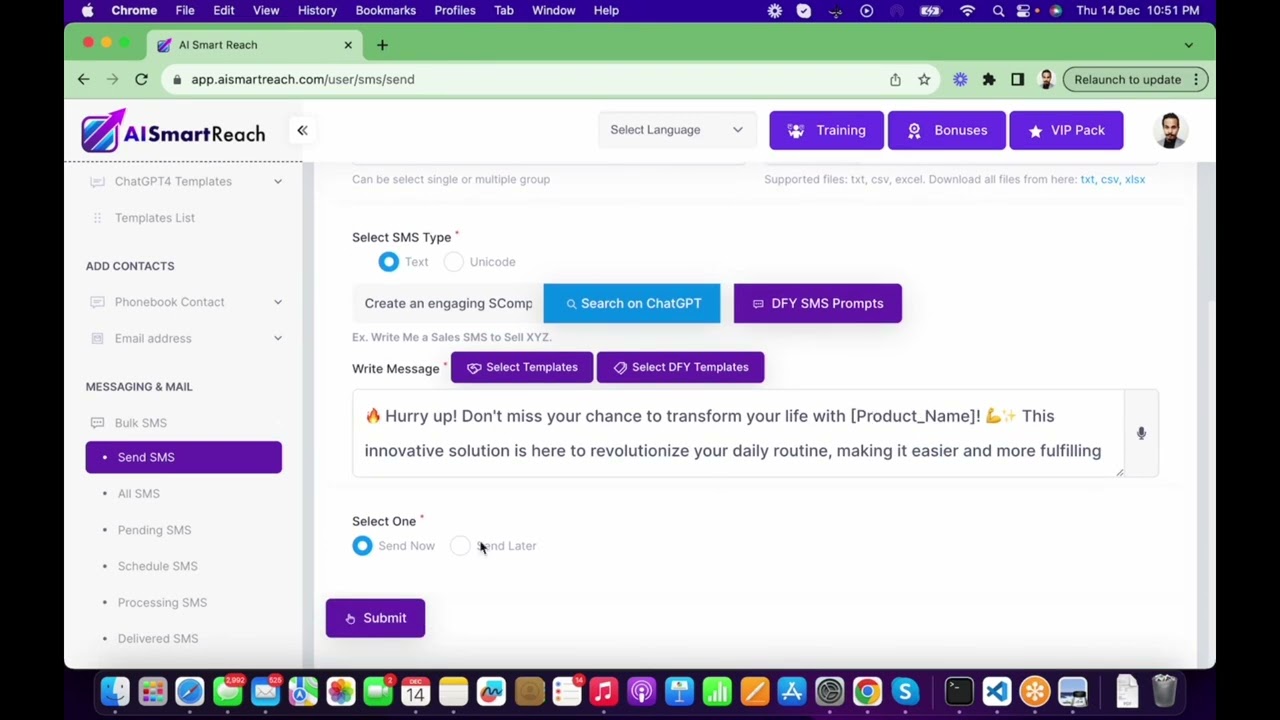Click the Templates List drag-handle icon
Viewport: 1280px width, 720px height.
click(97, 218)
